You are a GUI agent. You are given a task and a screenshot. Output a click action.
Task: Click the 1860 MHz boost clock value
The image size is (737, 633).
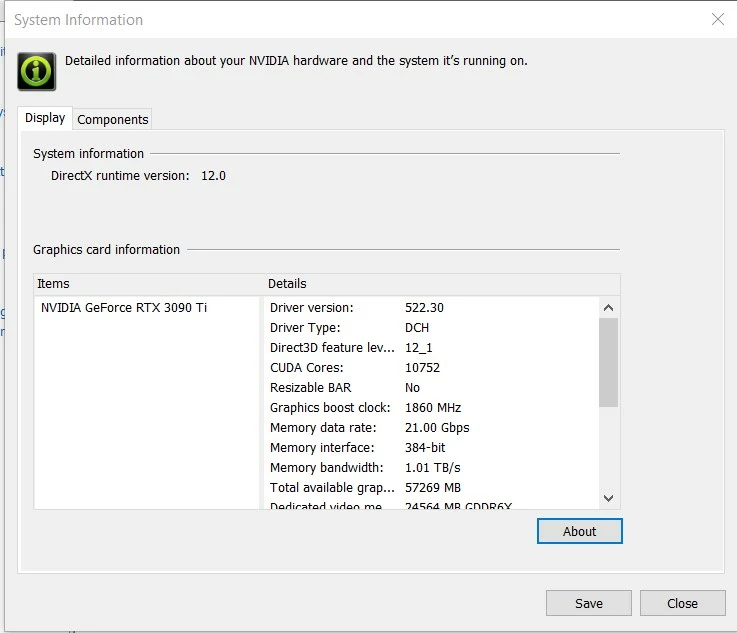[x=433, y=407]
